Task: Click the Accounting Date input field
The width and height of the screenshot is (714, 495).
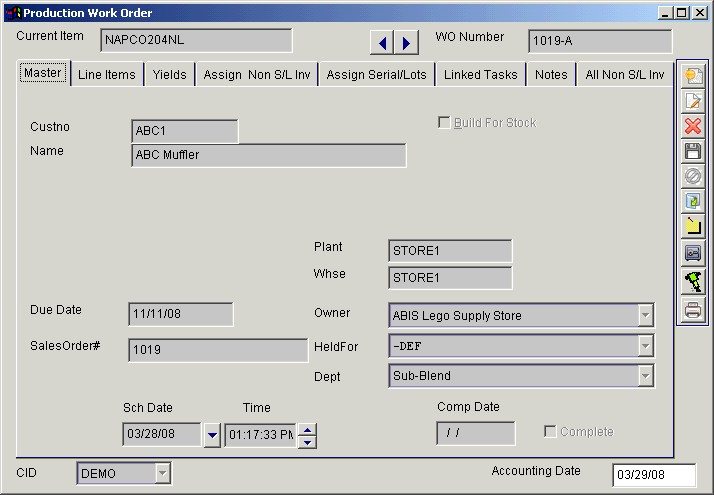Action: click(x=654, y=475)
